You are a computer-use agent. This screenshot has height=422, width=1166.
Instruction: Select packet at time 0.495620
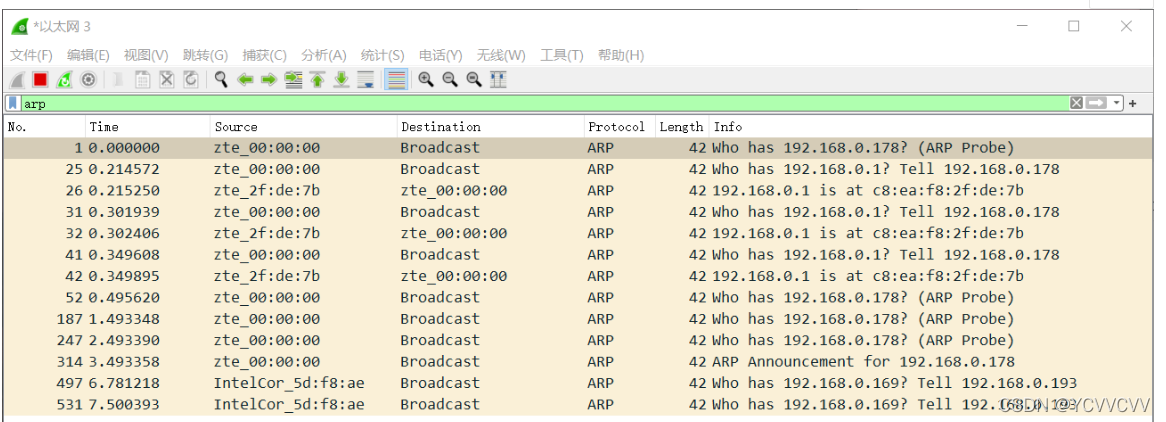coord(579,298)
